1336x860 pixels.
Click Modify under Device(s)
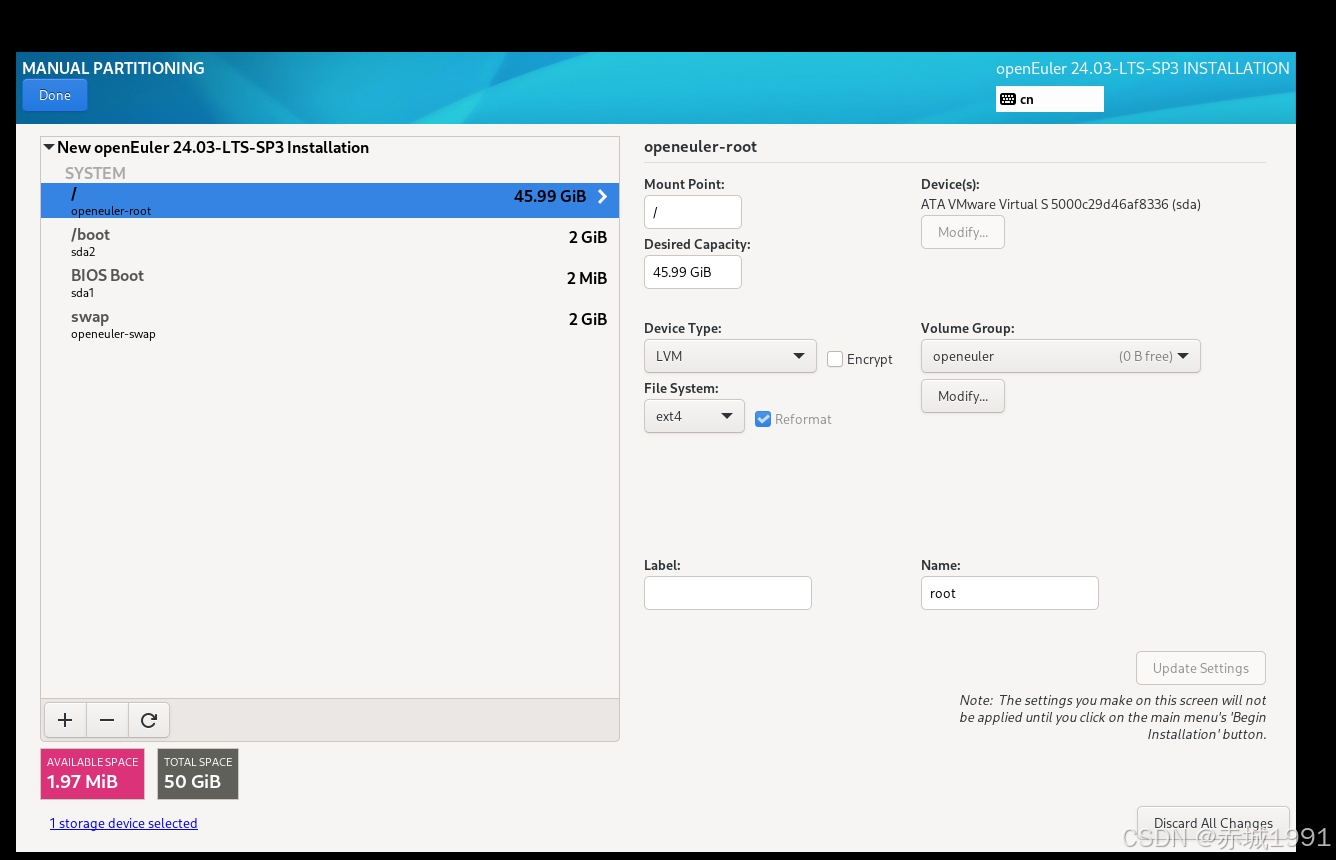pos(962,232)
